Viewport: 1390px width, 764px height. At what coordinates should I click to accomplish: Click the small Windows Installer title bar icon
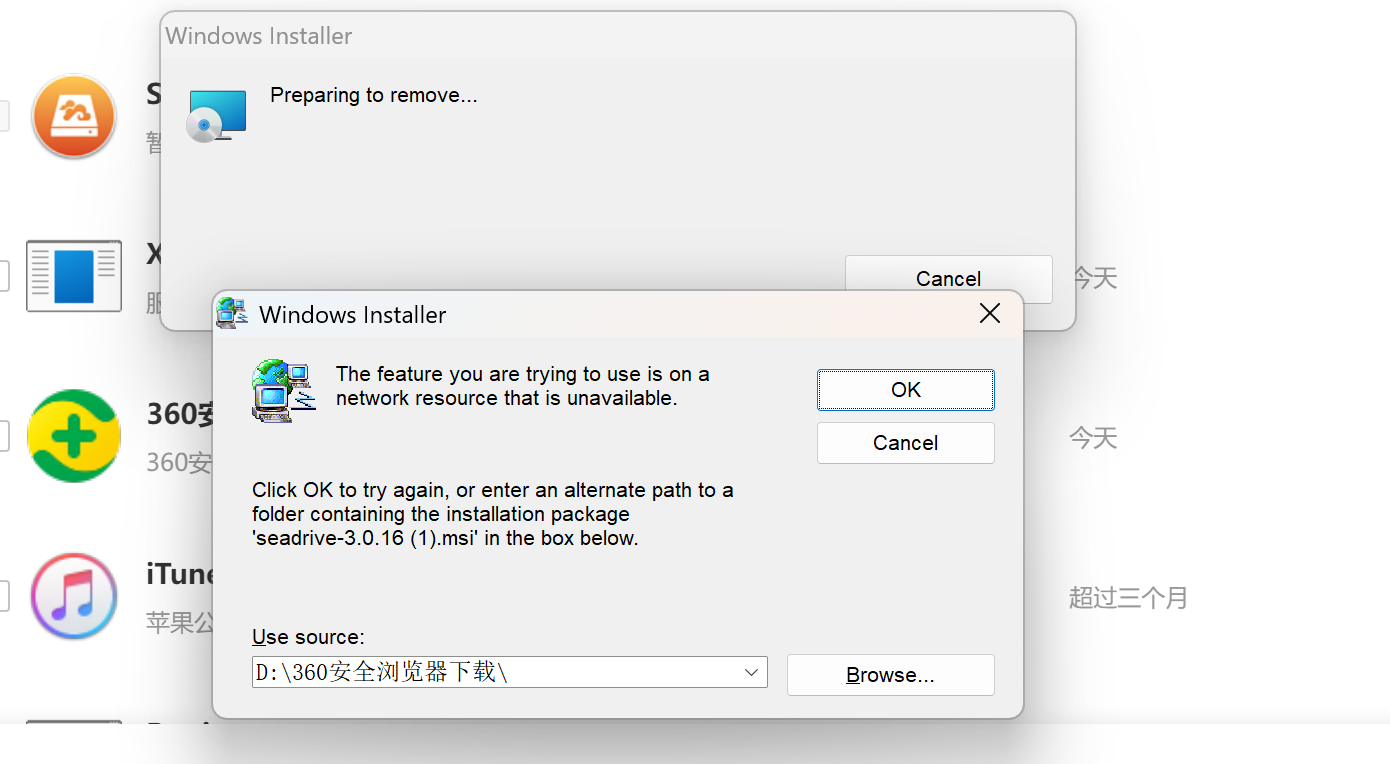pyautogui.click(x=232, y=314)
